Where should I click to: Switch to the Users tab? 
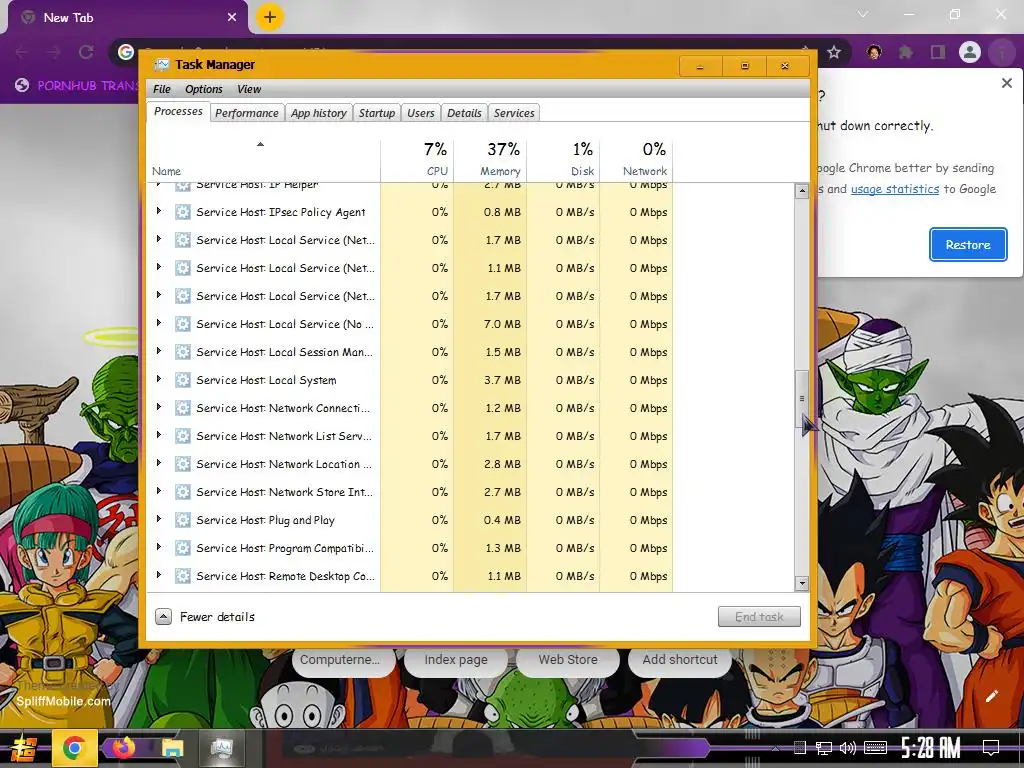point(421,113)
